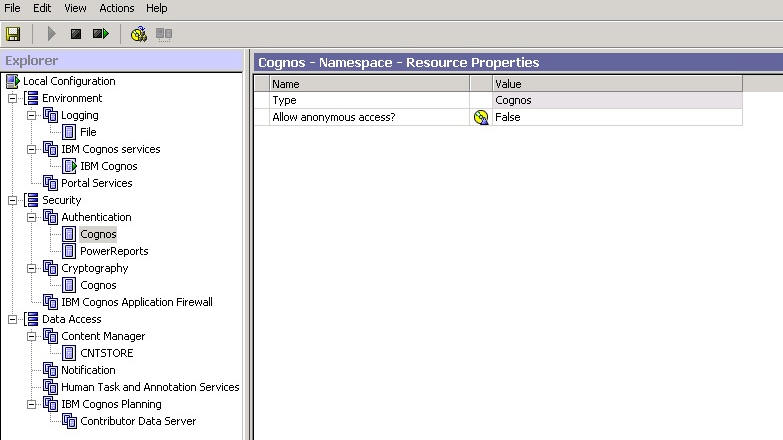Select the PowerReports tree label
The height and width of the screenshot is (440, 783).
(114, 251)
